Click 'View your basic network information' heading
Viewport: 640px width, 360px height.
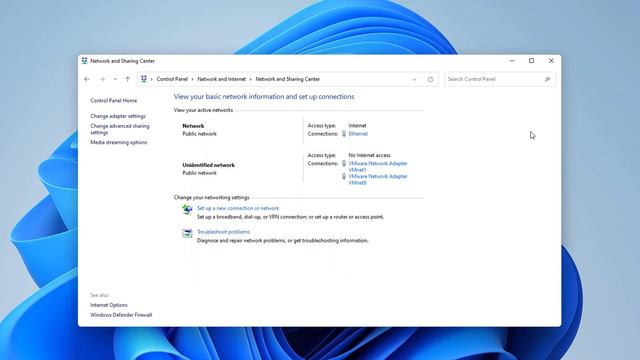[x=264, y=97]
